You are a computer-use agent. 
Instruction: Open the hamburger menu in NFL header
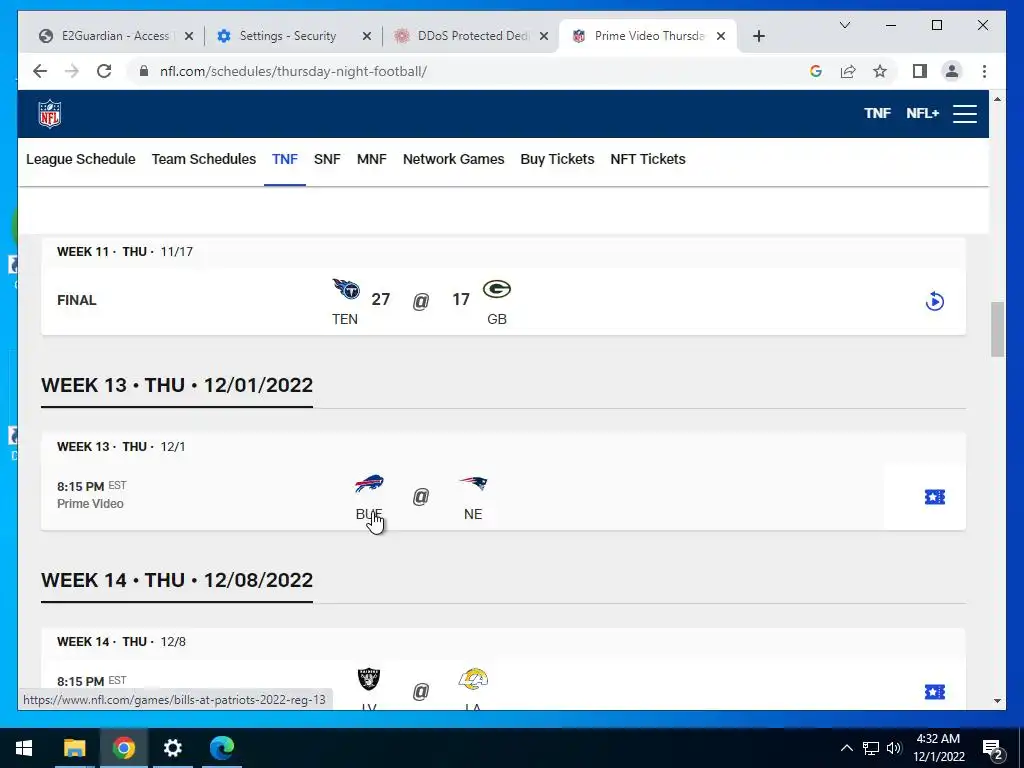965,114
